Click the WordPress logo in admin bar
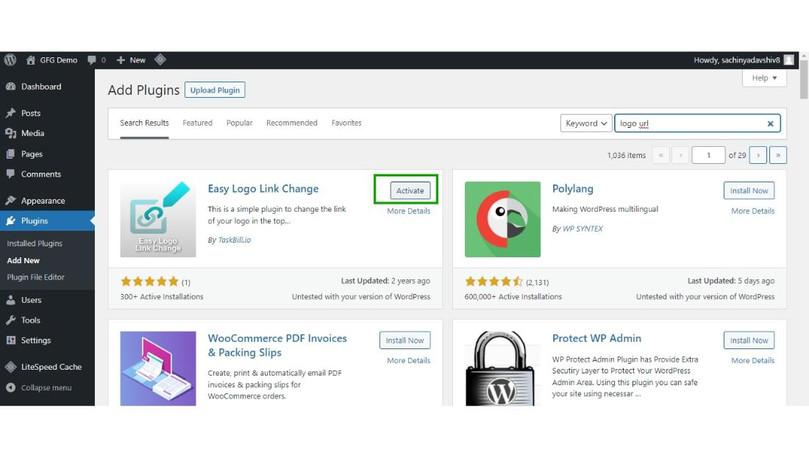809x455 pixels. (x=10, y=60)
